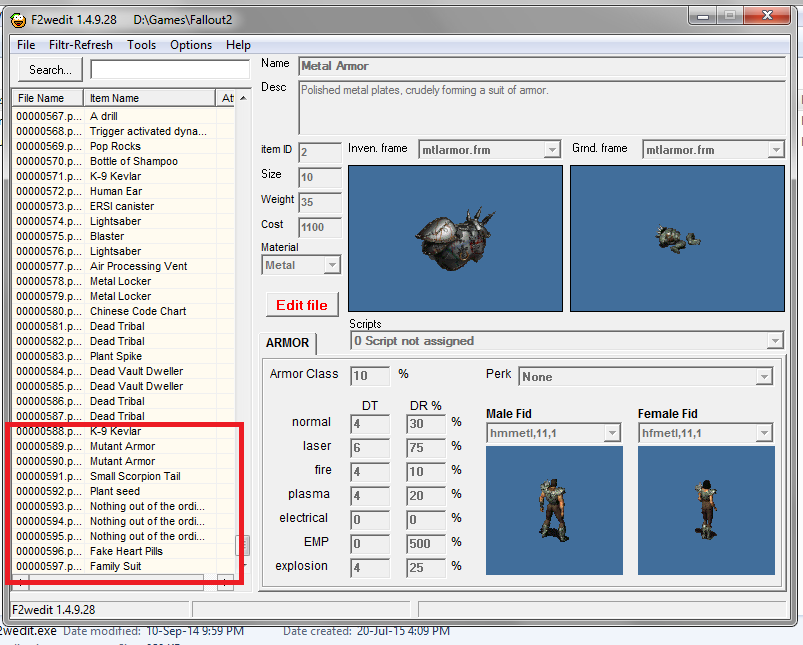
Task: Select the Human Ear row
Action: click(123, 191)
